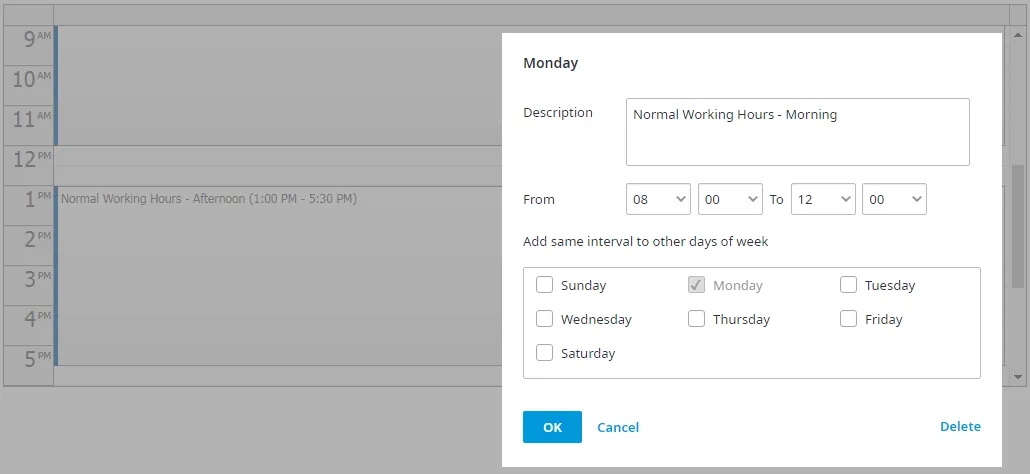Select the Friday checkbox
This screenshot has width=1030, height=474.
click(x=848, y=319)
